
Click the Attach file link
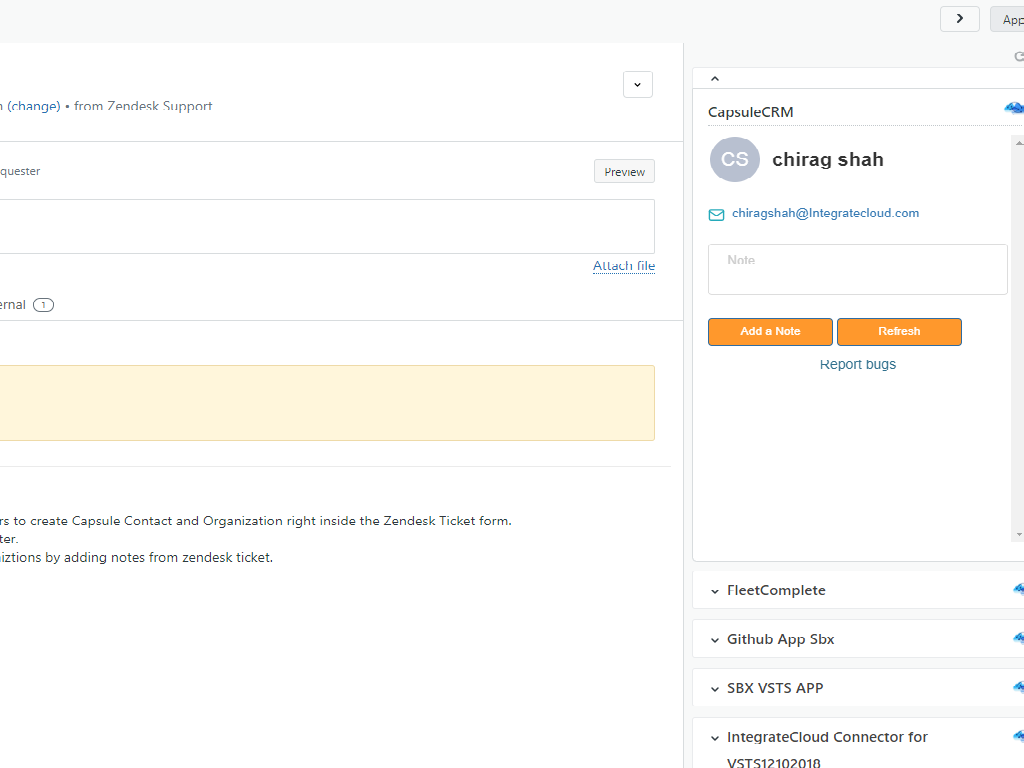click(x=624, y=266)
